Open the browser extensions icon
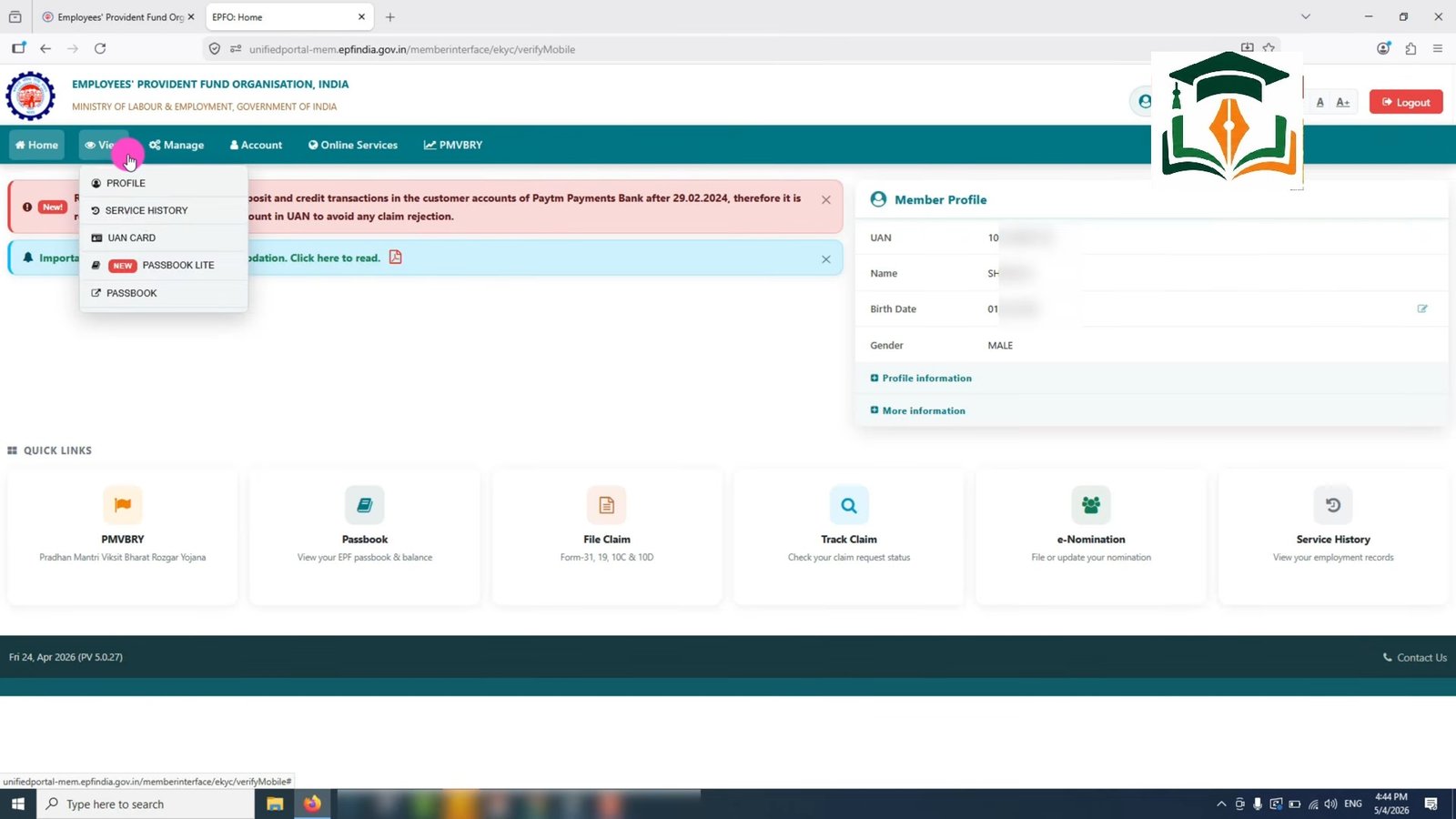1456x819 pixels. (1410, 48)
